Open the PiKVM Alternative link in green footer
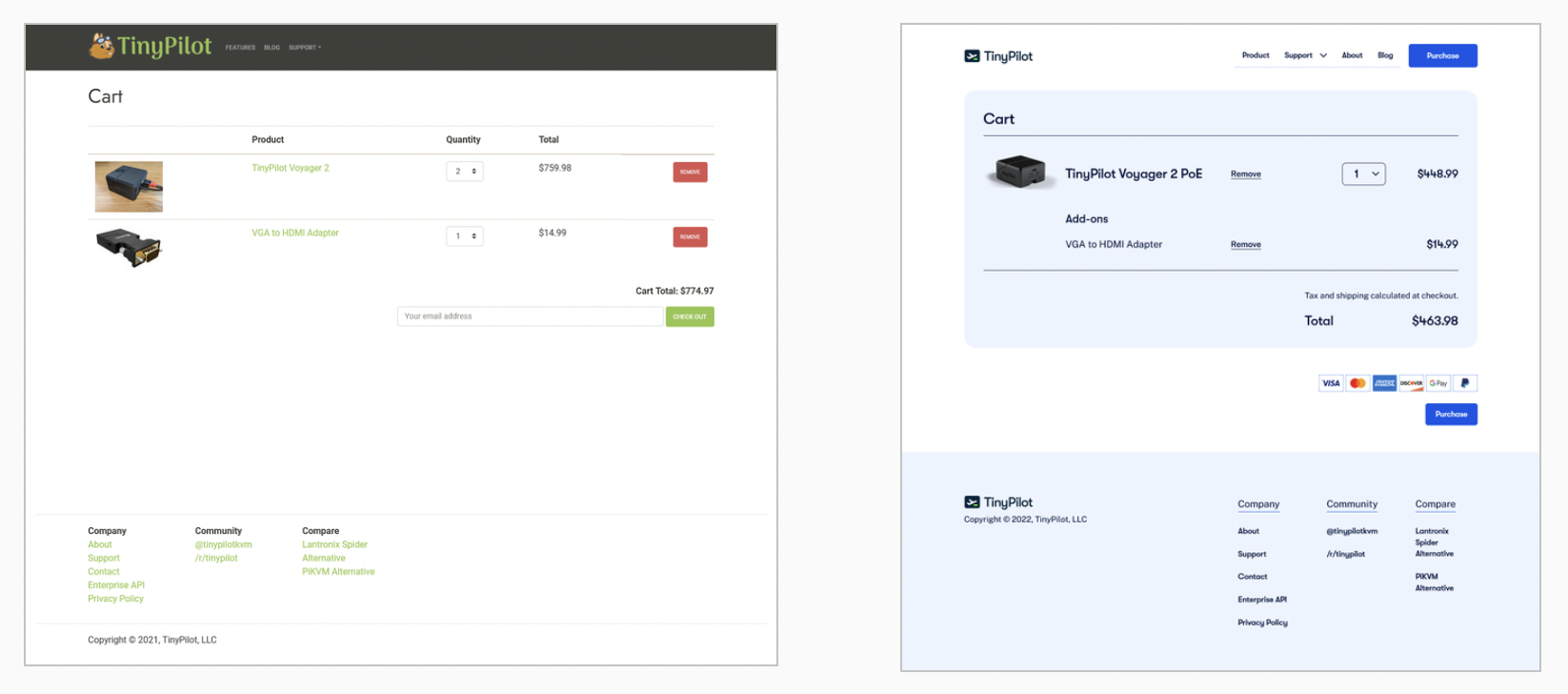The width and height of the screenshot is (1568, 694). pos(338,572)
